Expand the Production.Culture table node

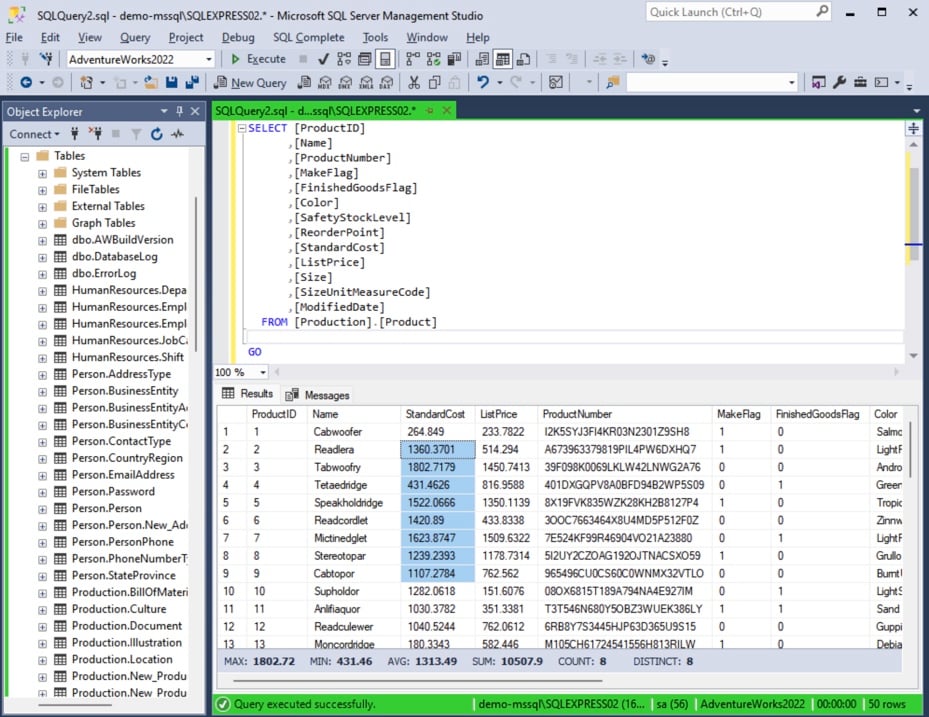(43, 610)
